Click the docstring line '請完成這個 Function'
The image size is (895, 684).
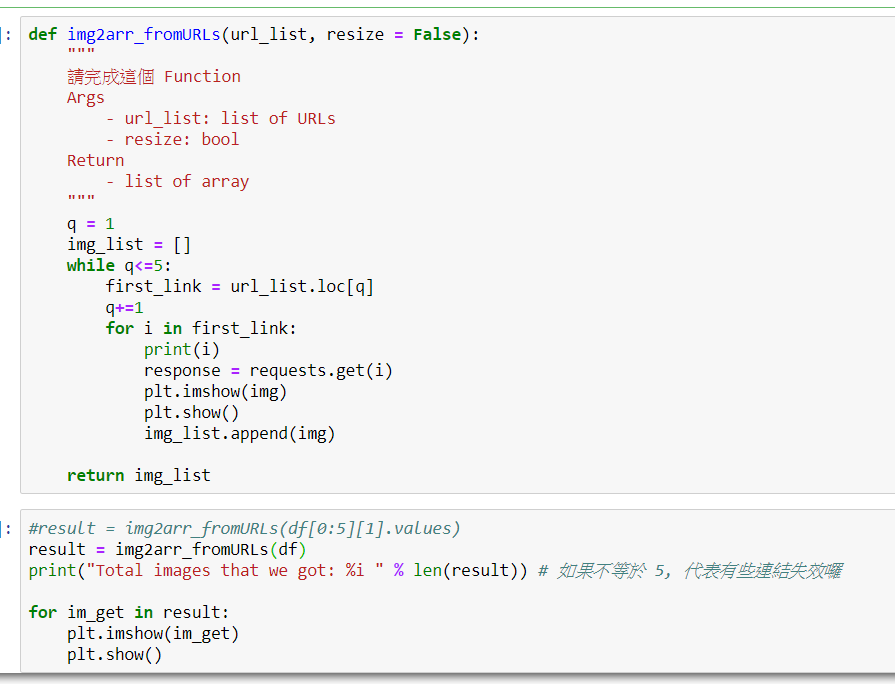pos(154,77)
